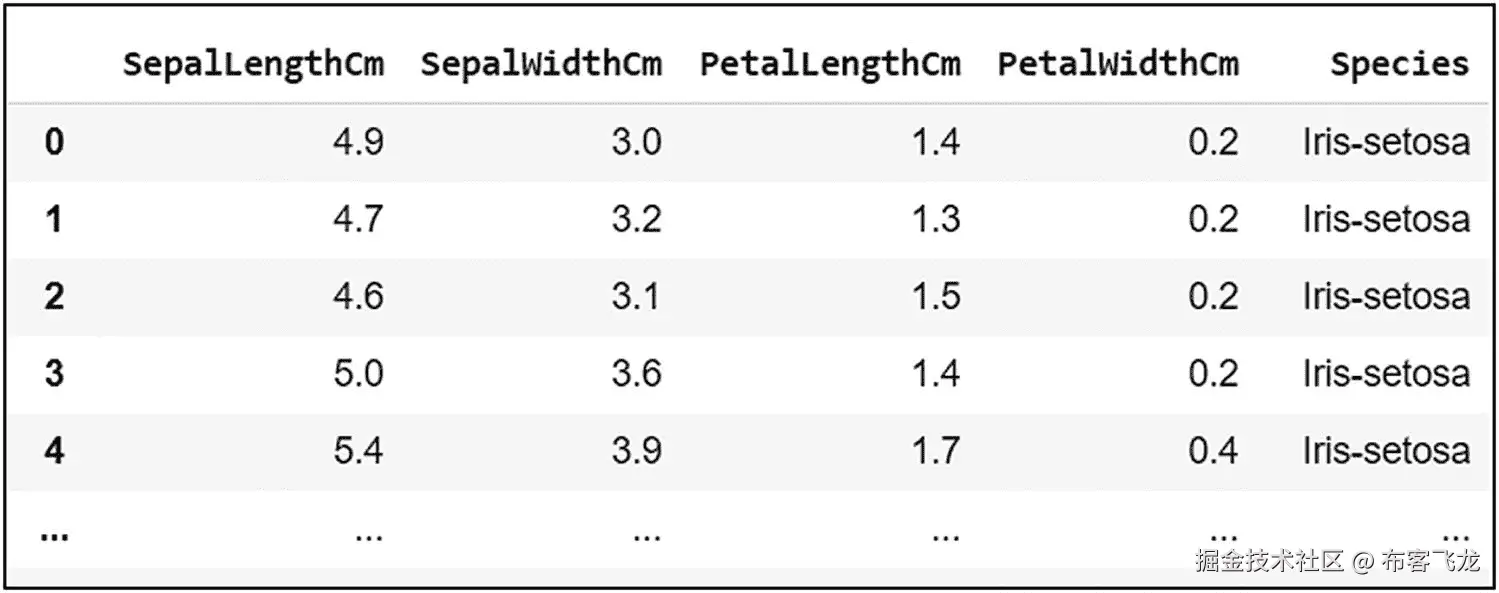Click the 1.5 petal length cell

[x=936, y=296]
